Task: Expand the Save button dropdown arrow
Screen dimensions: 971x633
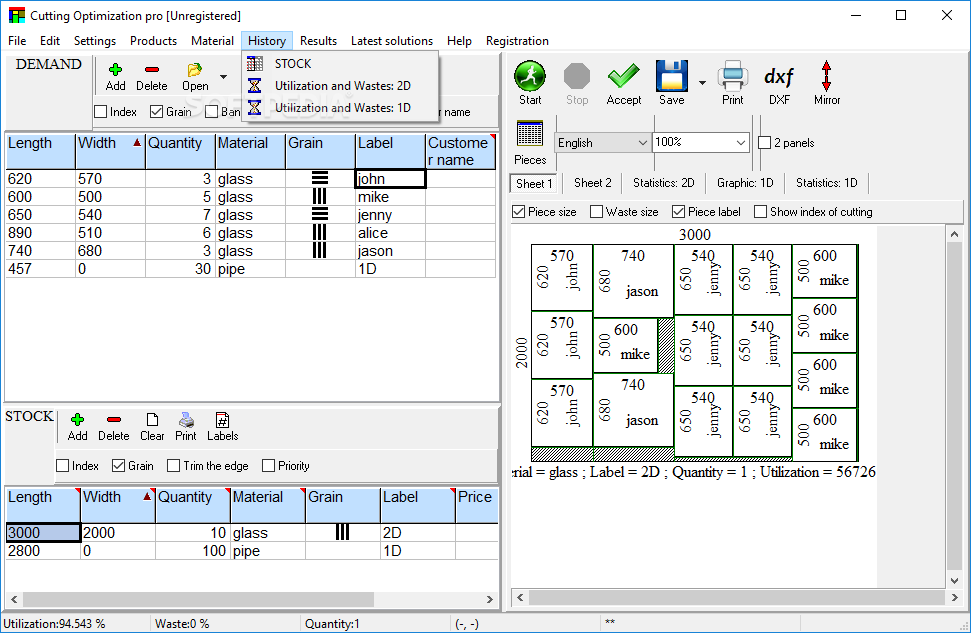Action: point(702,82)
